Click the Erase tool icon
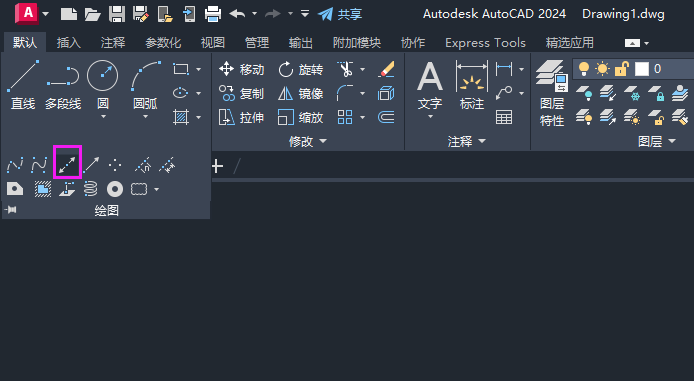This screenshot has height=381, width=694. [386, 69]
